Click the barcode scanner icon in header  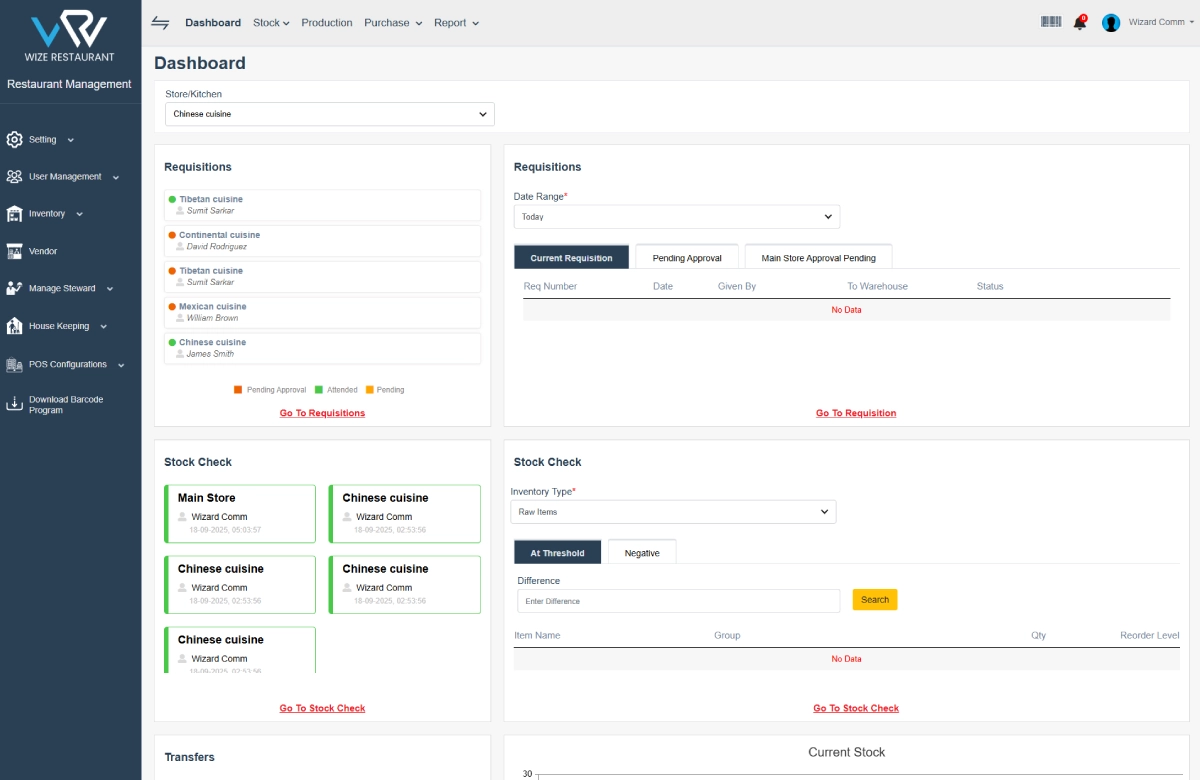[x=1051, y=22]
